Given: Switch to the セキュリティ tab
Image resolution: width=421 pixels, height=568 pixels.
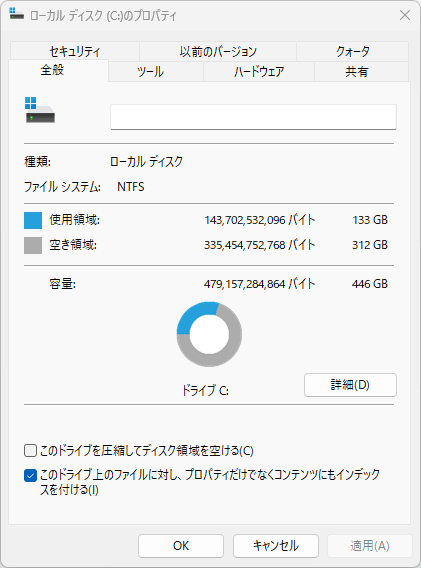Looking at the screenshot, I should click(x=75, y=51).
